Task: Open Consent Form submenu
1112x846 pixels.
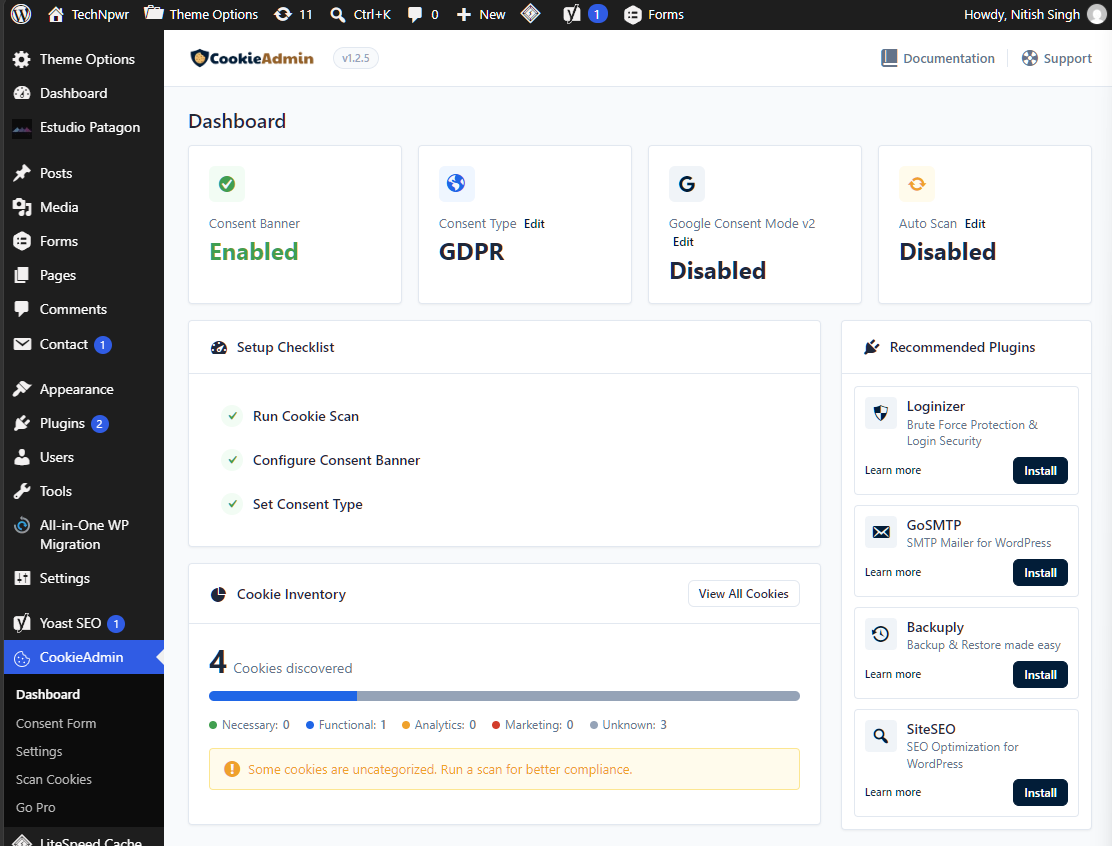Action: click(56, 723)
